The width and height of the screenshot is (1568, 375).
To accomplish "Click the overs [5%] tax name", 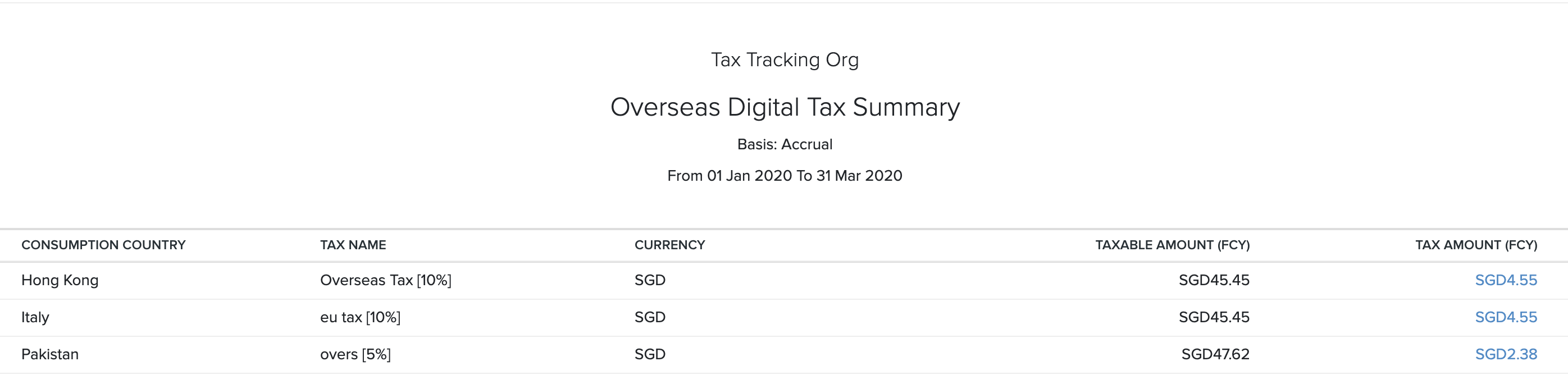I will coord(355,354).
